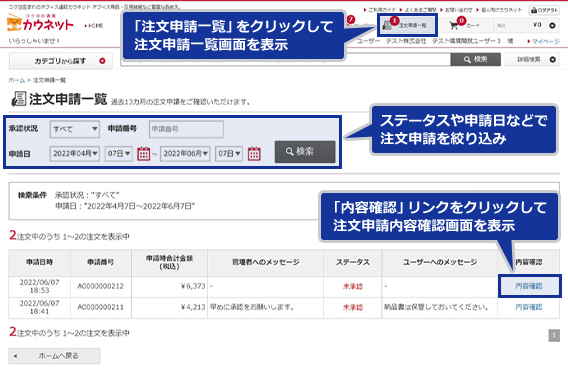Viewport: 568px width, 370px height.
Task: Click 内容確認 for order A0000000212
Action: 529,286
